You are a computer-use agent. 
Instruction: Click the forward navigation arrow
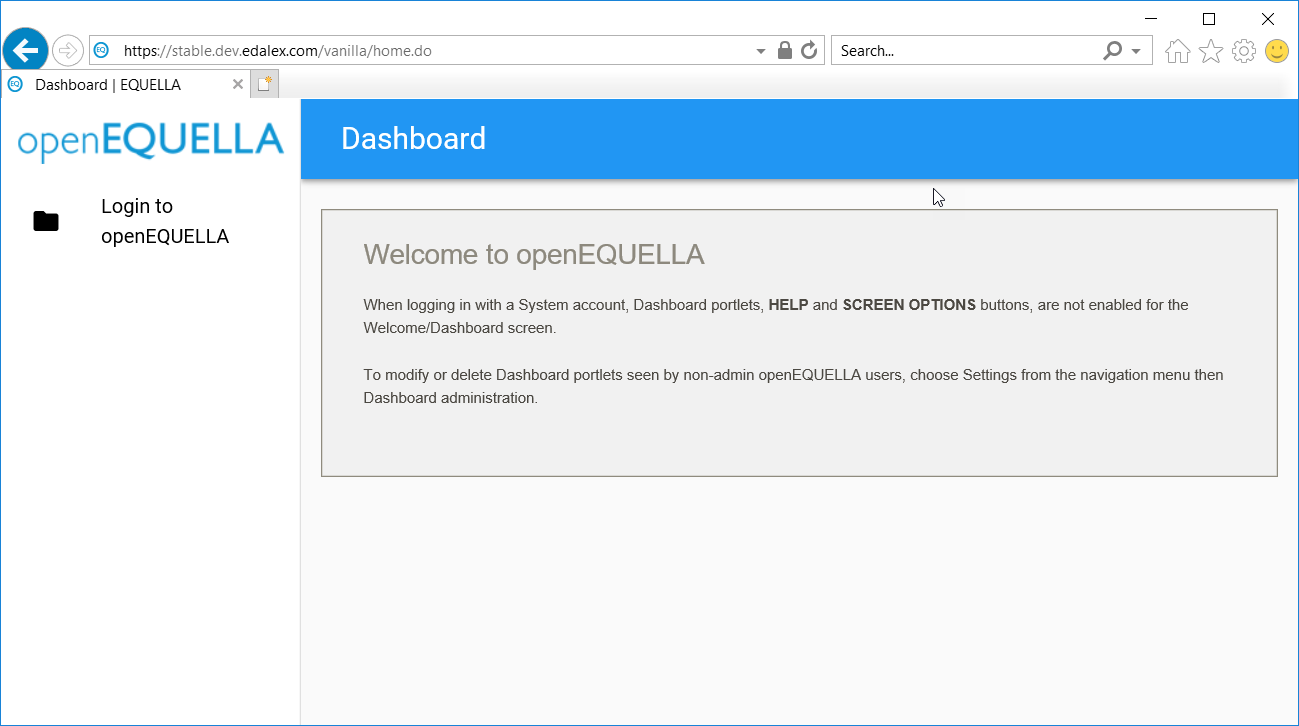click(67, 49)
